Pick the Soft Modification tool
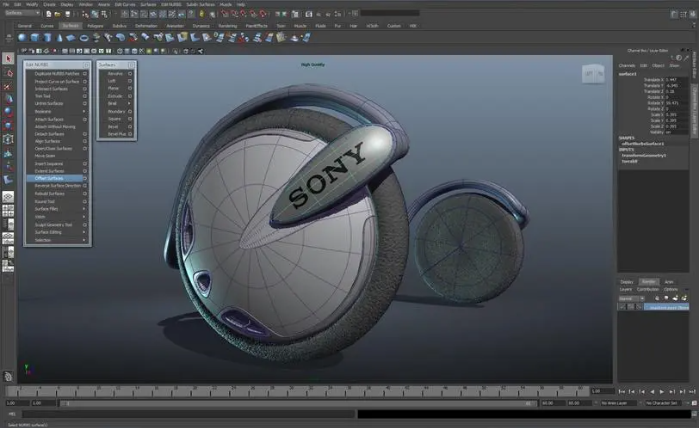The image size is (699, 428). pos(8,153)
